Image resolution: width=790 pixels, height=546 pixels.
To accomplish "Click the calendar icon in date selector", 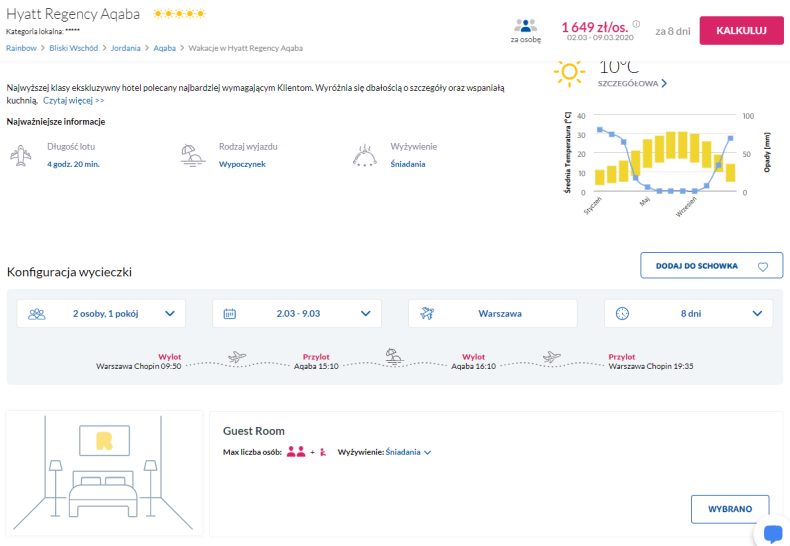I will tap(230, 314).
